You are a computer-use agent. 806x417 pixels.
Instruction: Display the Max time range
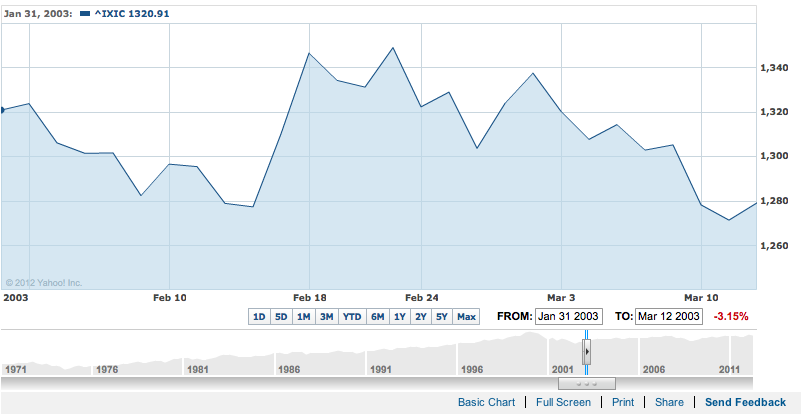(466, 317)
